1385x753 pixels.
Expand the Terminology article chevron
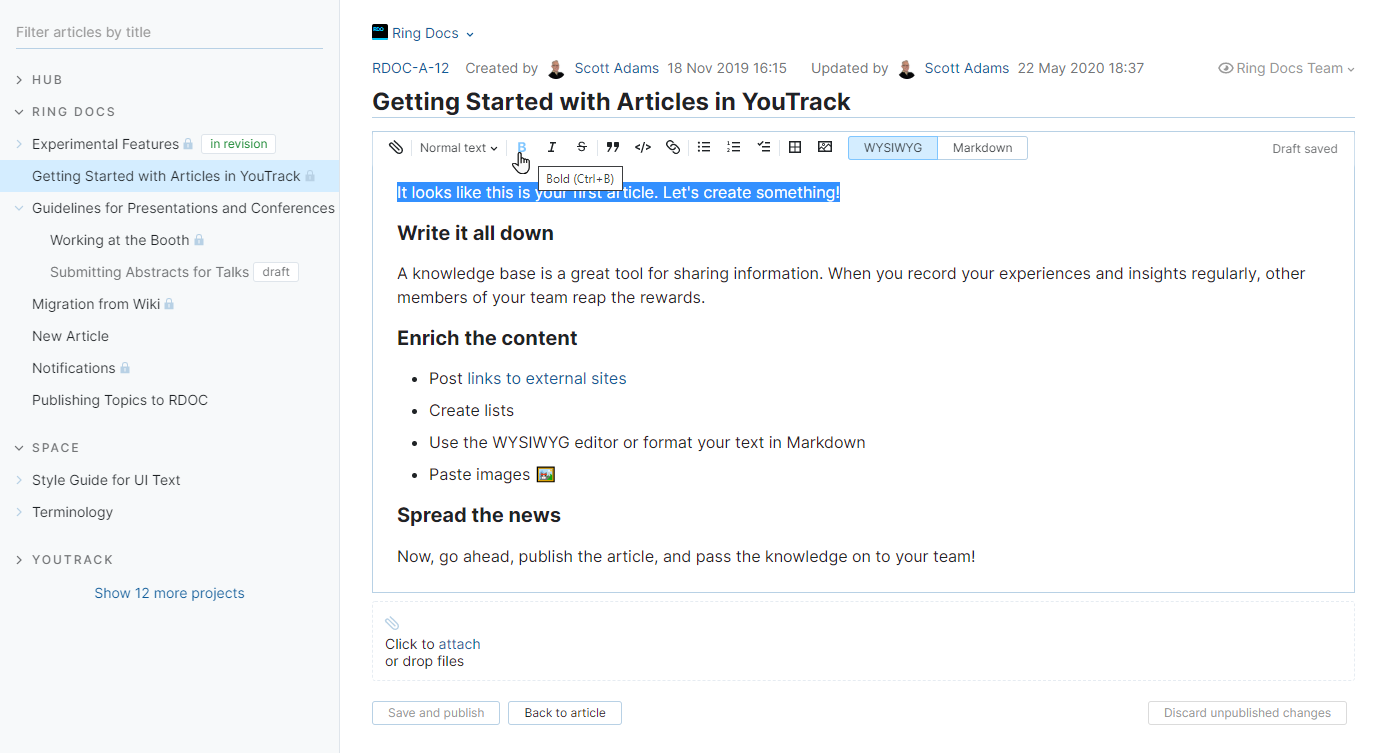(19, 512)
